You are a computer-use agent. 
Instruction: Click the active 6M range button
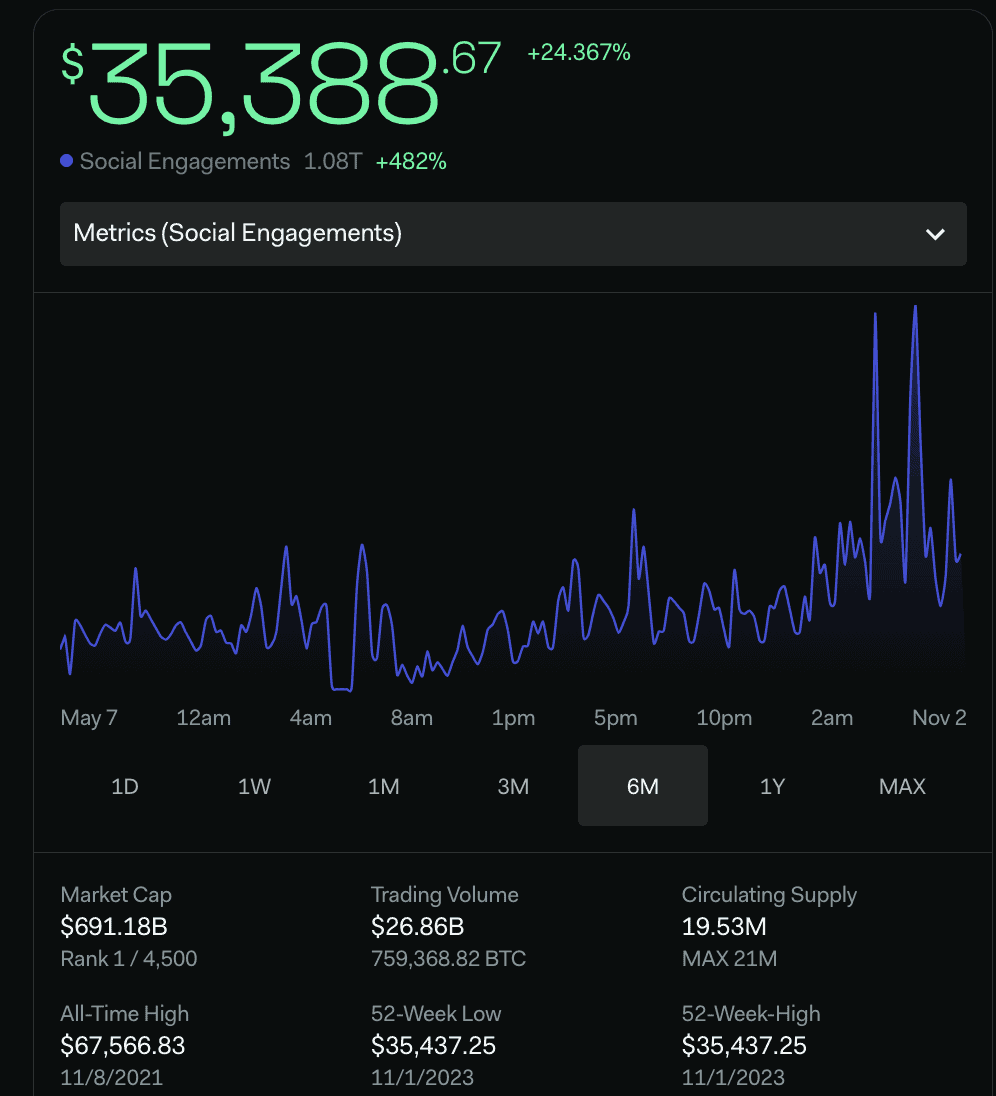click(x=642, y=786)
